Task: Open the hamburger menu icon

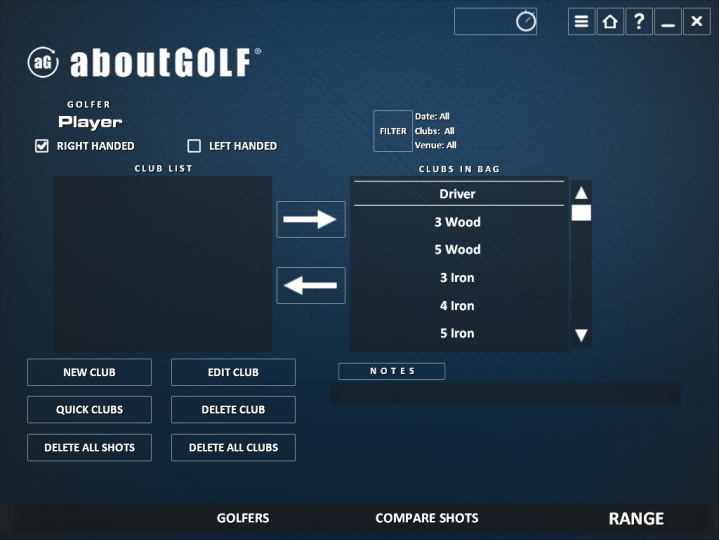Action: point(581,22)
